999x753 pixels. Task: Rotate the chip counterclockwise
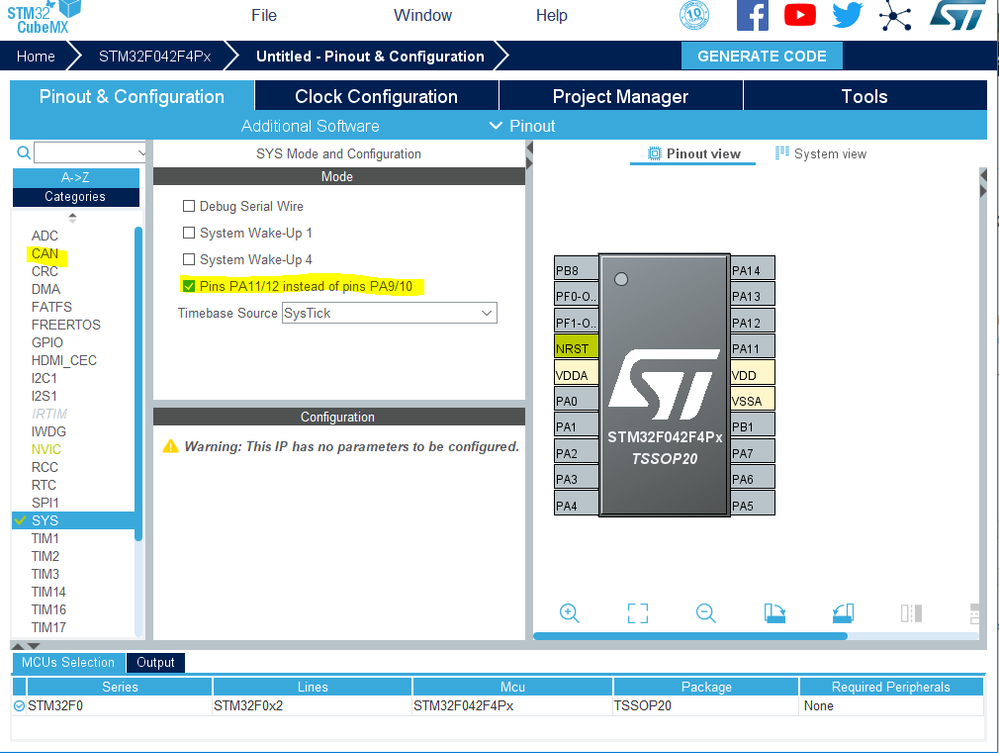(843, 613)
